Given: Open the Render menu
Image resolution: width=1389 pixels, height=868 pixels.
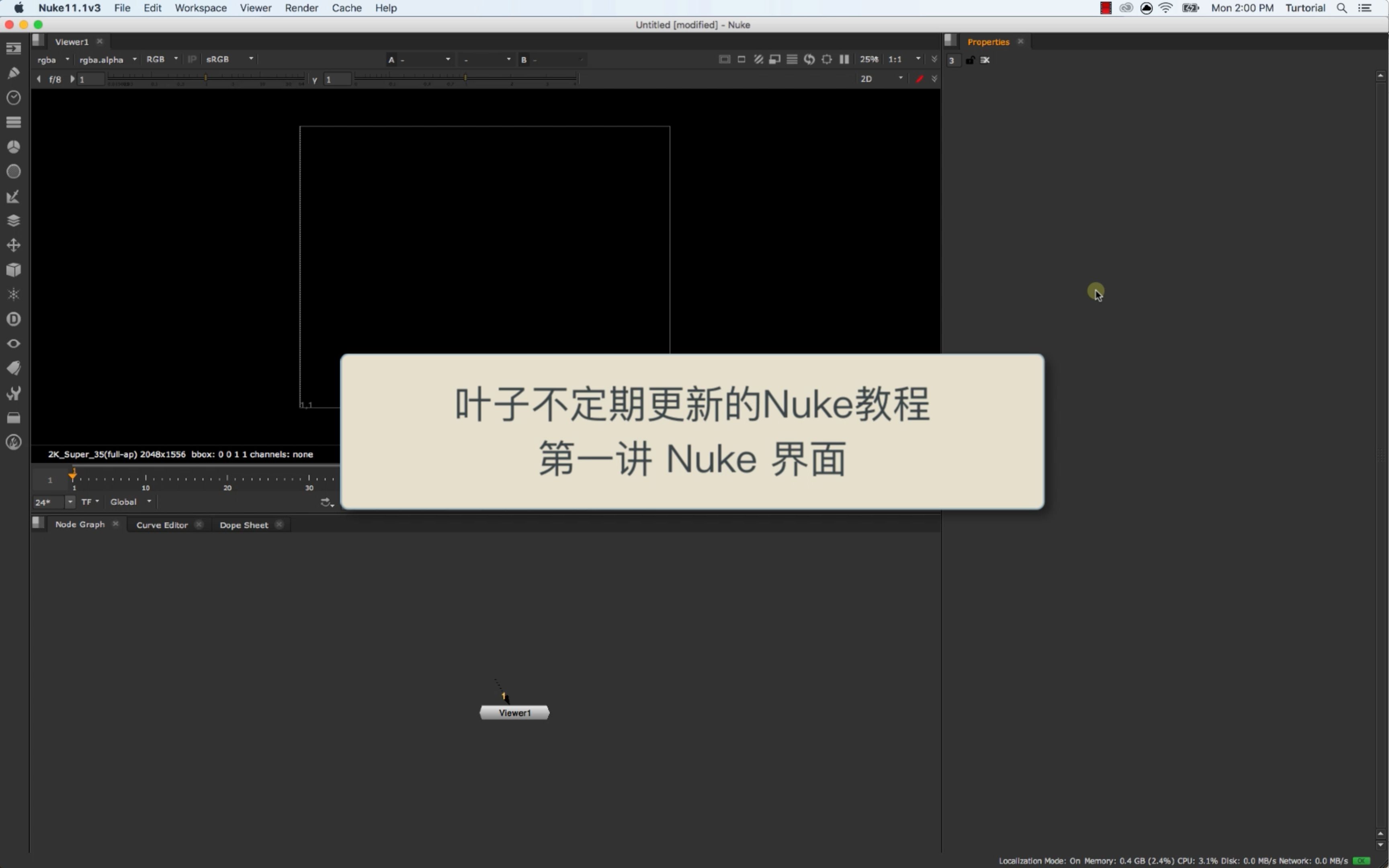Looking at the screenshot, I should (301, 8).
